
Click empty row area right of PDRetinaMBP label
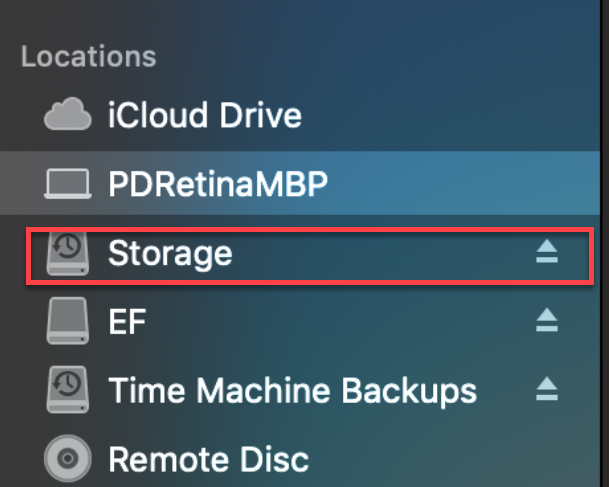coord(460,184)
